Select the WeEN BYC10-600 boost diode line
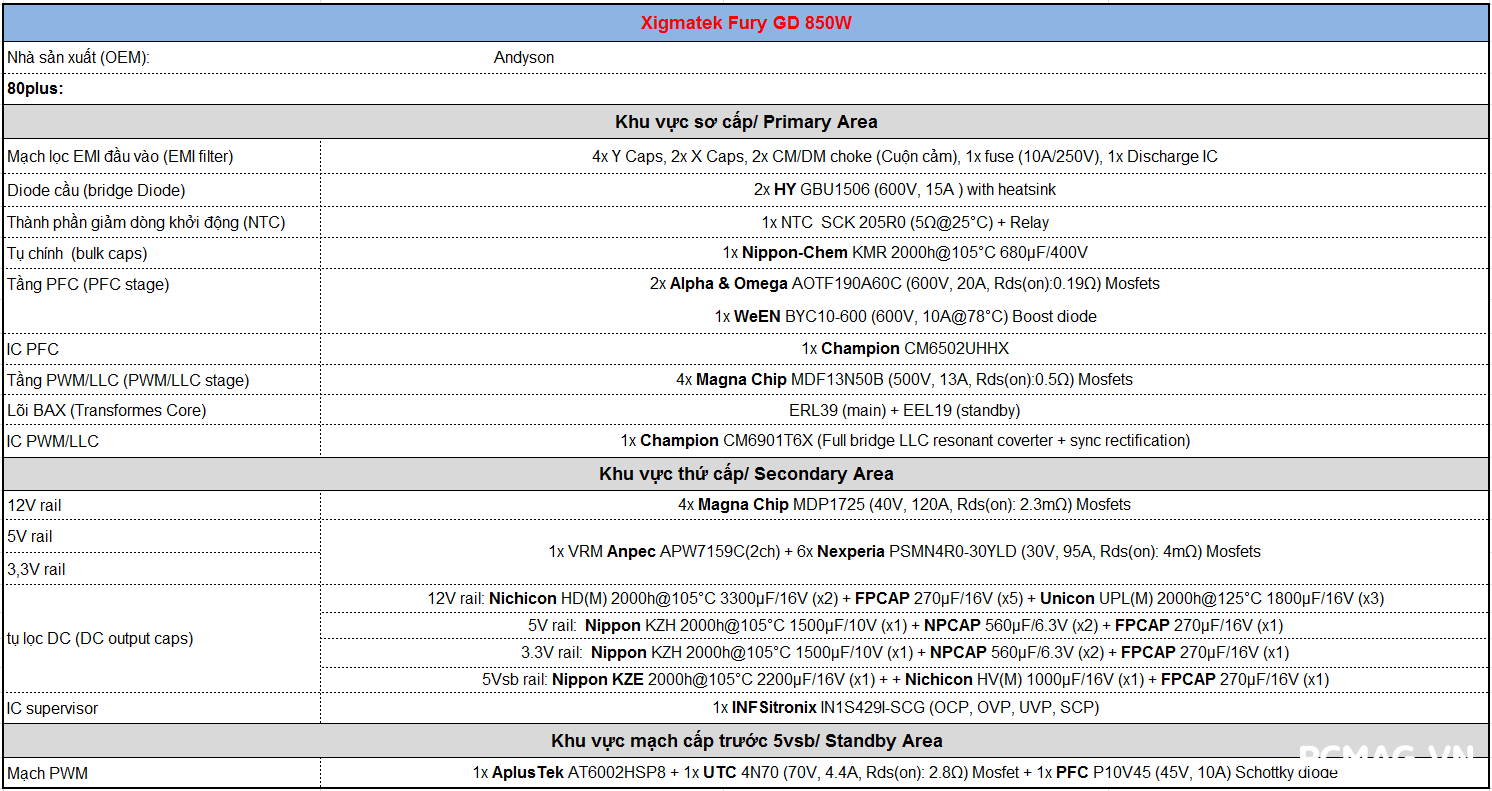The image size is (1492, 791). (904, 317)
